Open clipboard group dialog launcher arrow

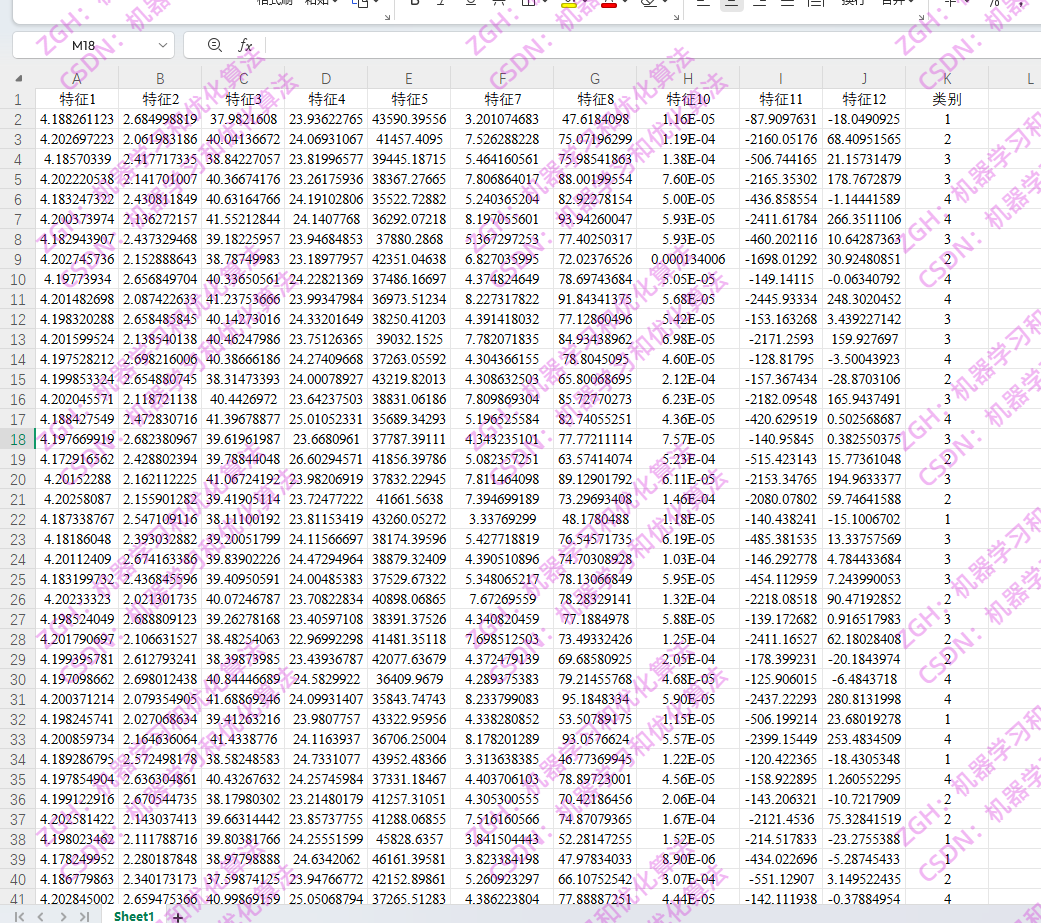click(x=388, y=17)
